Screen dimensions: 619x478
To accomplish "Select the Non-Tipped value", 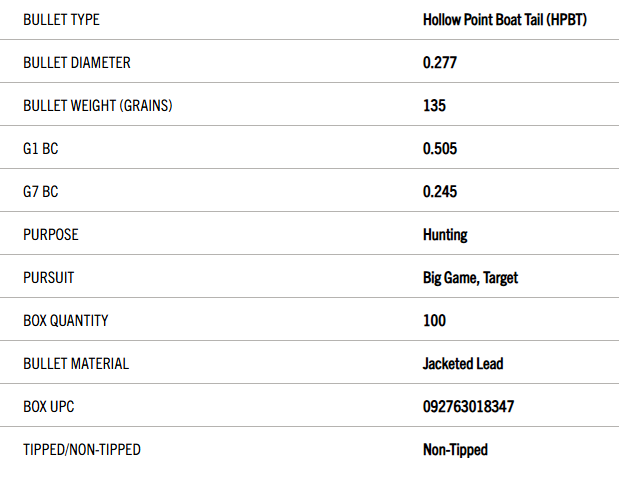I will tap(456, 450).
